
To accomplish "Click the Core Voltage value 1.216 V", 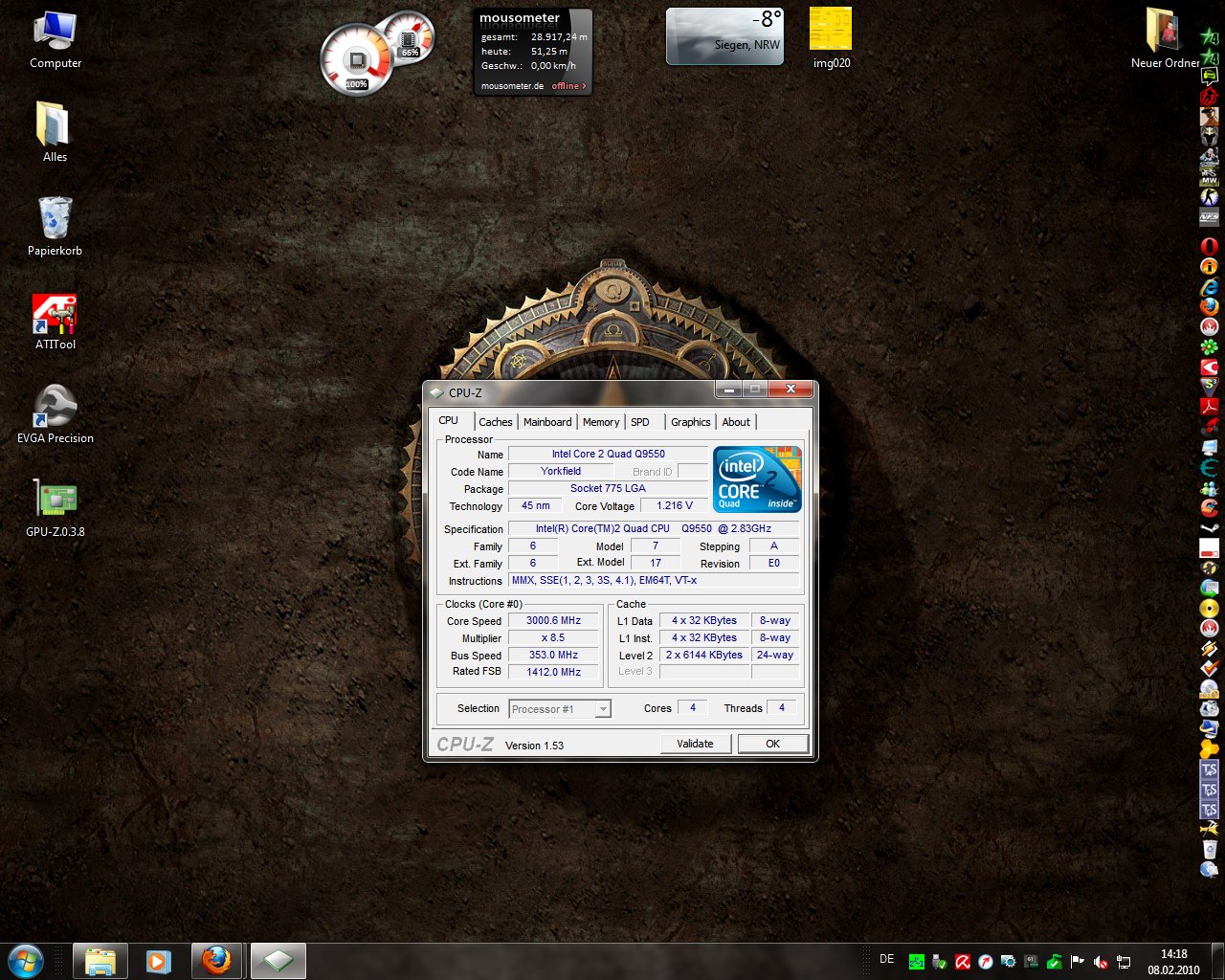I will coord(675,505).
